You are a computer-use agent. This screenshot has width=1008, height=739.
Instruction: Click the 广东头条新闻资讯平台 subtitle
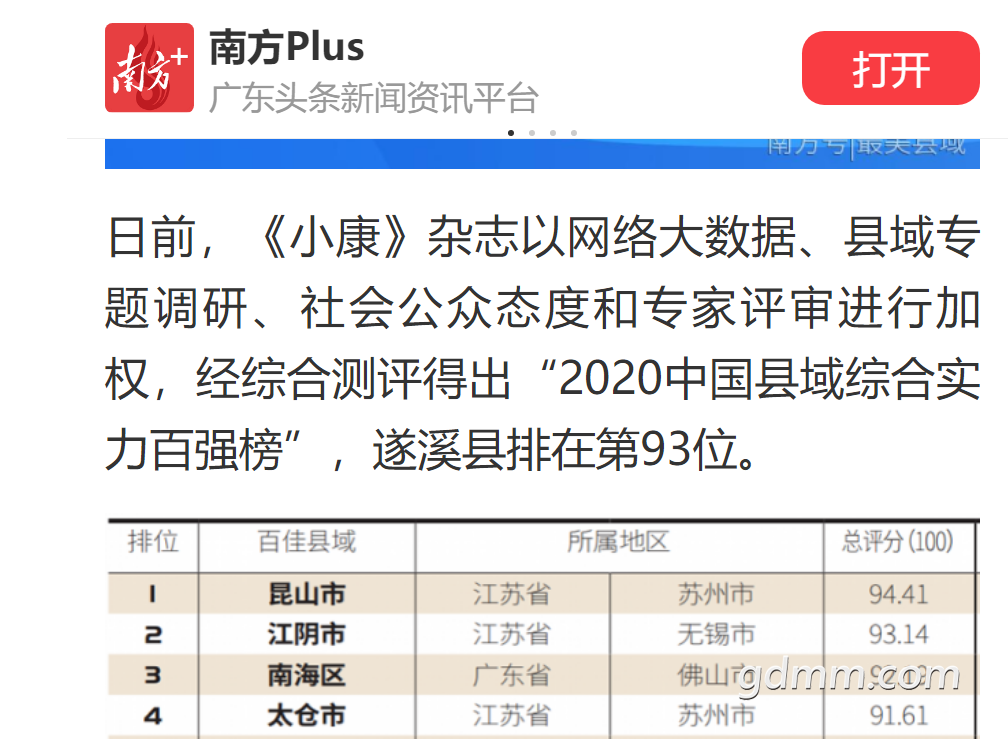point(373,98)
